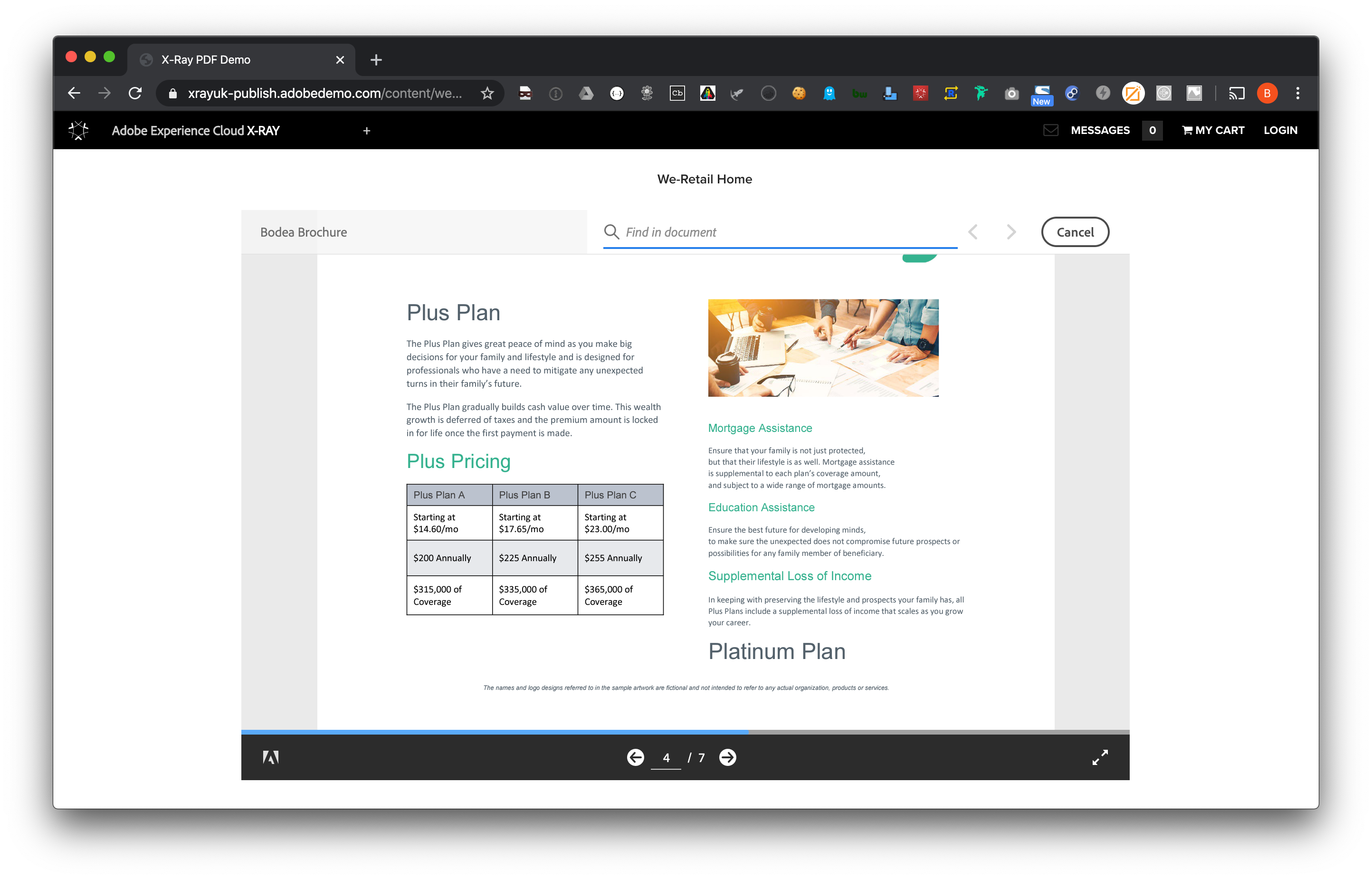Click the Ghostery ghost extension icon
This screenshot has height=879, width=1372.
[x=829, y=93]
